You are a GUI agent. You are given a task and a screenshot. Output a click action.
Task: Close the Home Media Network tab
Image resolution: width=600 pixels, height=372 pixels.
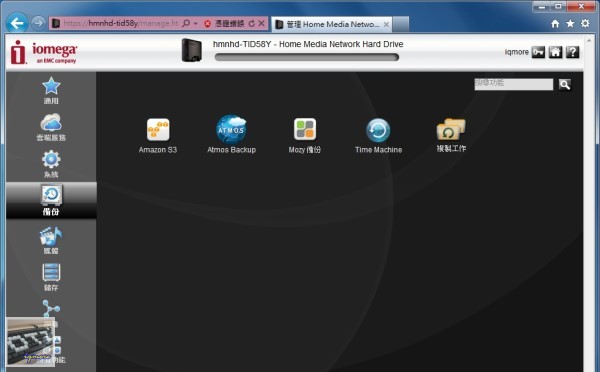(386, 24)
